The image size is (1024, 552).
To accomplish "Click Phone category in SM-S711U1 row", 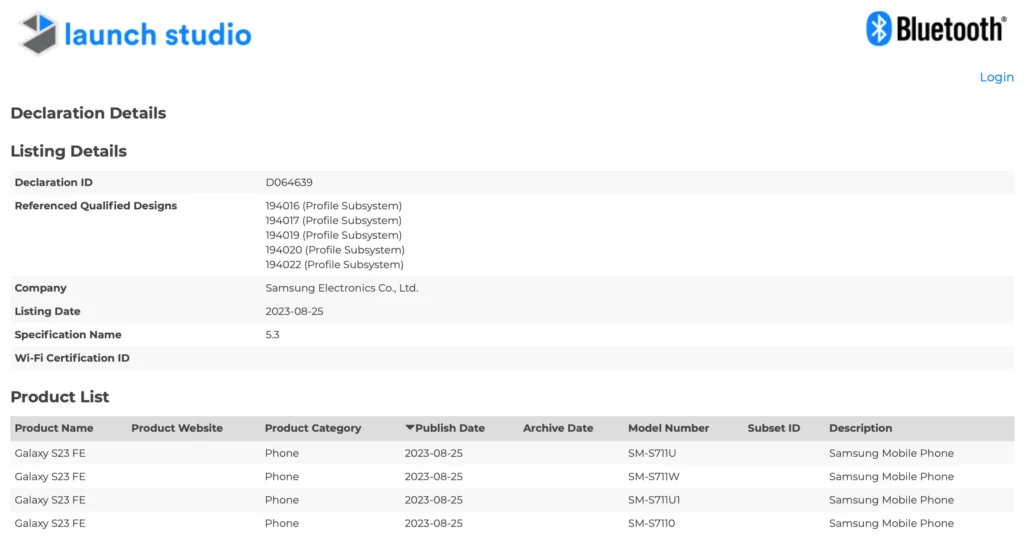I will pos(281,500).
